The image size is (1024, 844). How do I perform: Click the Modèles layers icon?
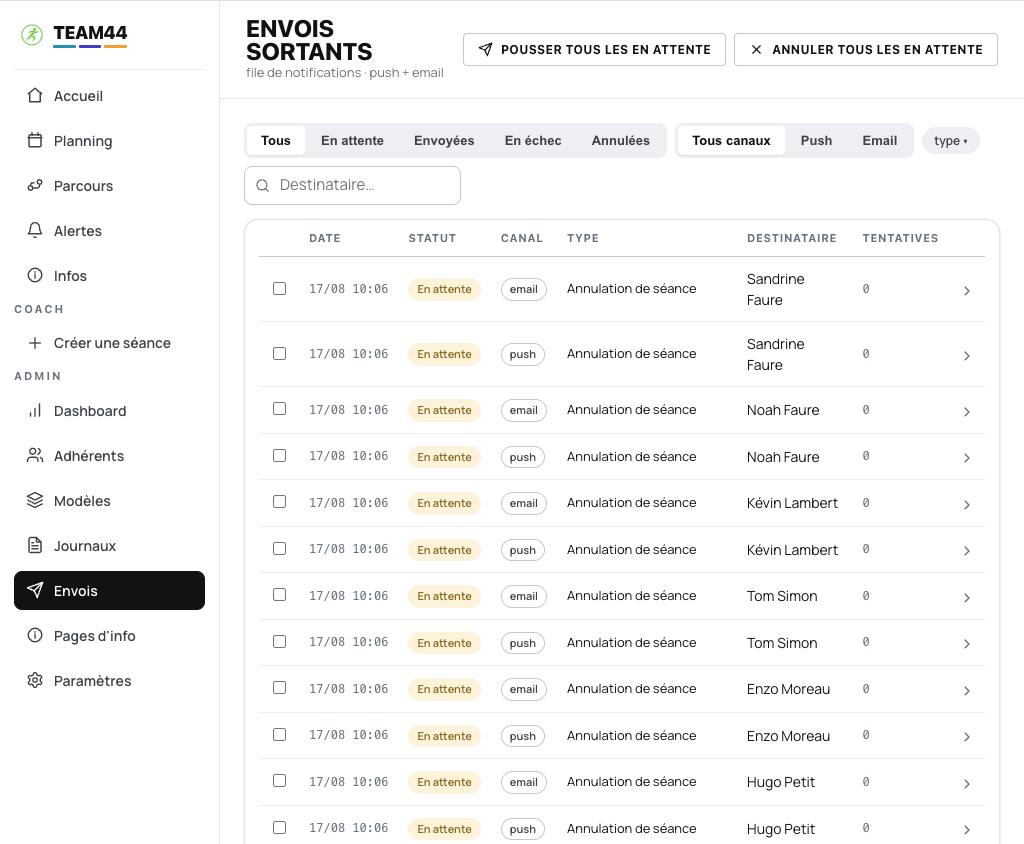pyautogui.click(x=35, y=501)
